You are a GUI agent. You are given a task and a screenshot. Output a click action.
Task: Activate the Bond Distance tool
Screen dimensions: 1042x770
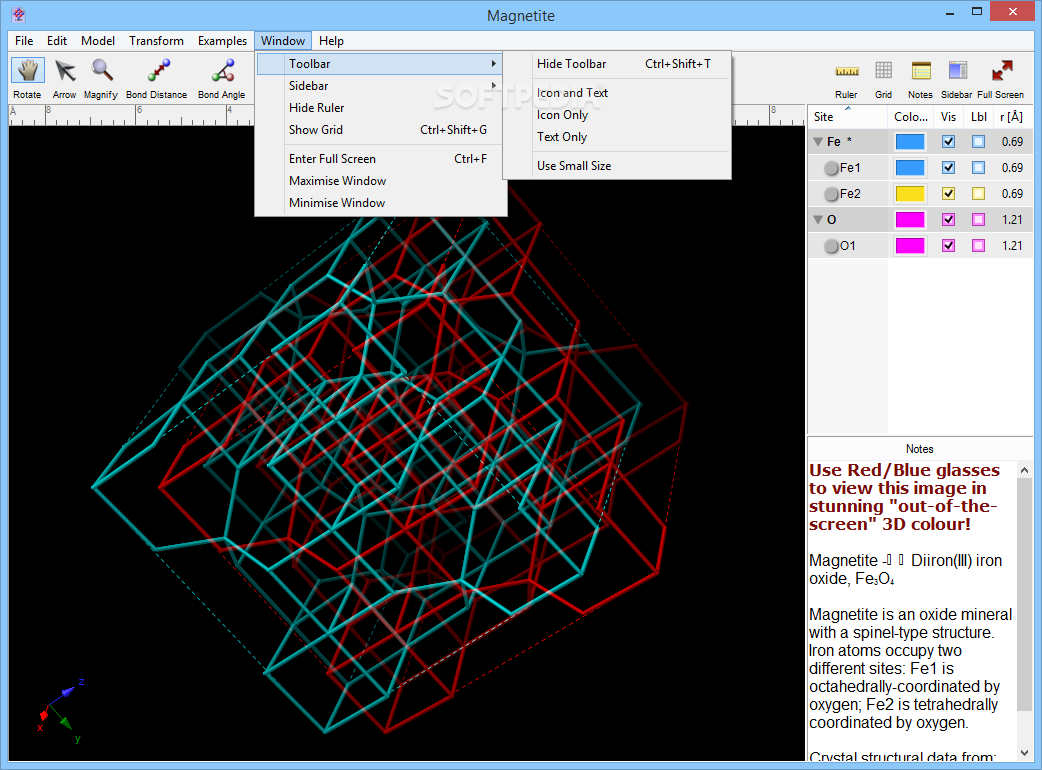(157, 79)
